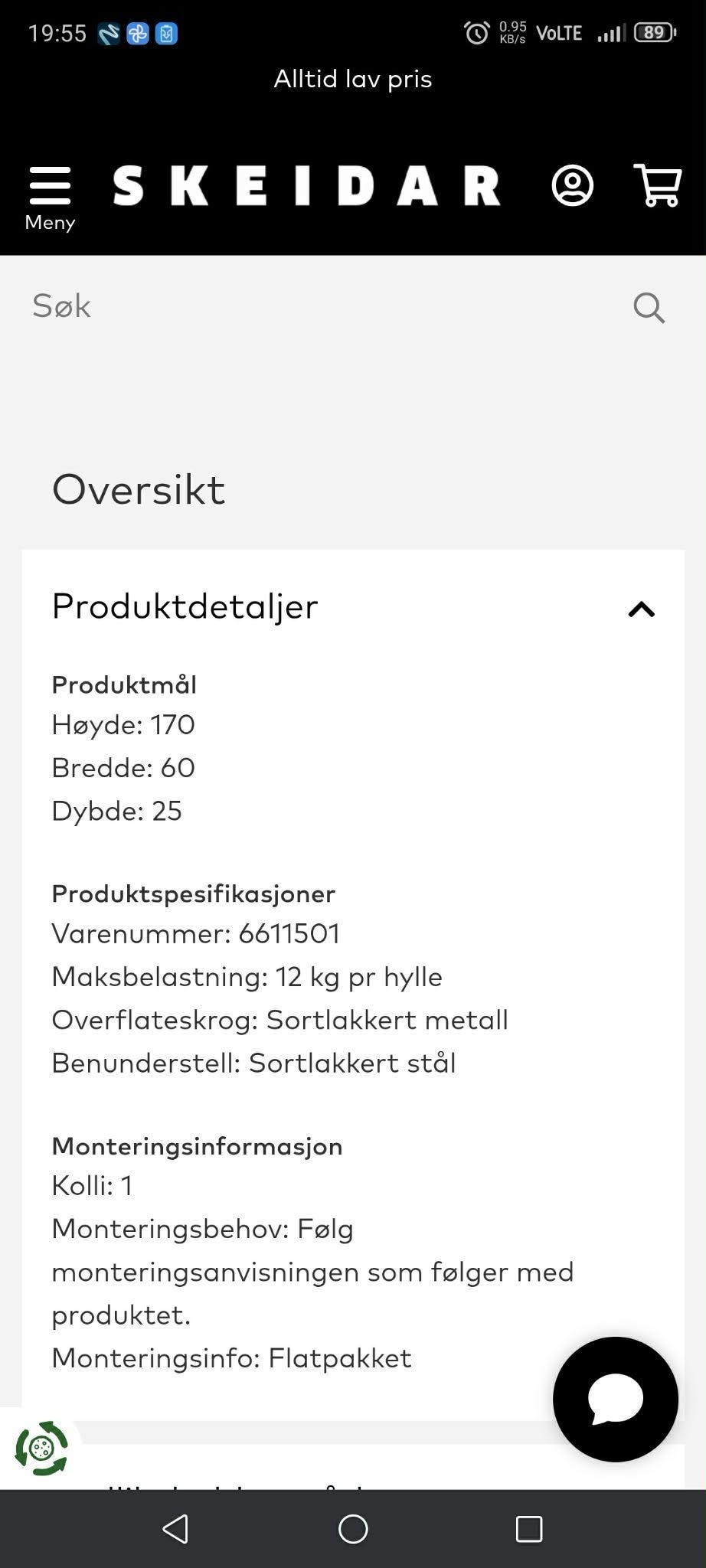706x1568 pixels.
Task: Tap the Varenummer 6611501 text
Action: pyautogui.click(x=196, y=933)
